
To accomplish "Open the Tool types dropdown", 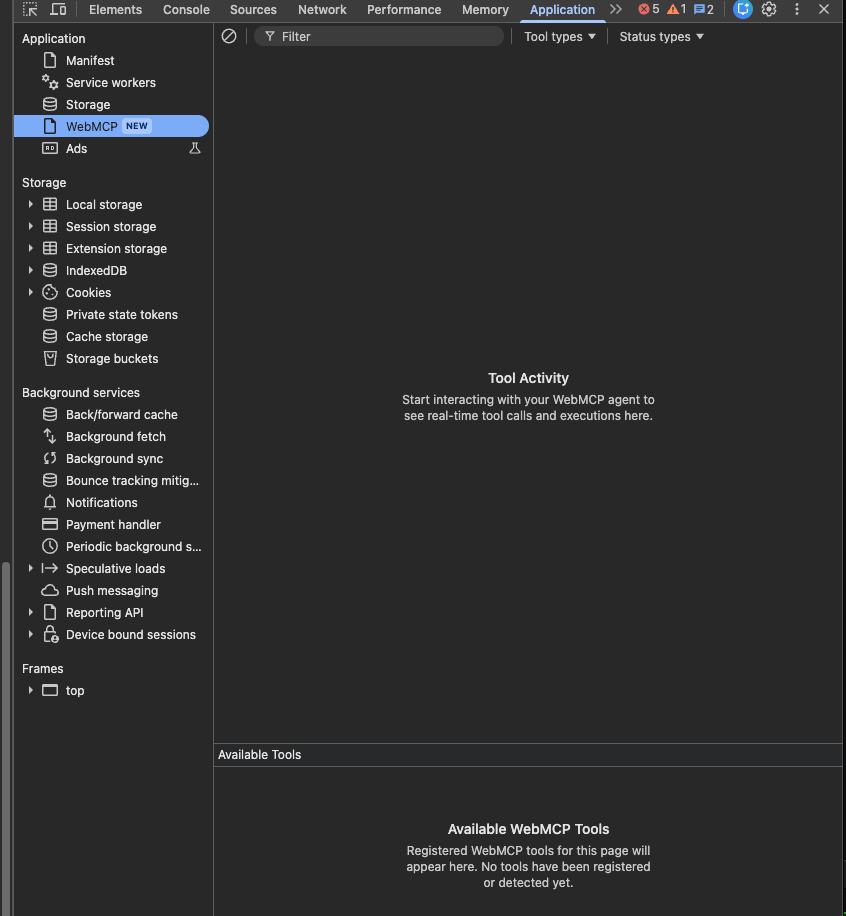I will click(560, 36).
